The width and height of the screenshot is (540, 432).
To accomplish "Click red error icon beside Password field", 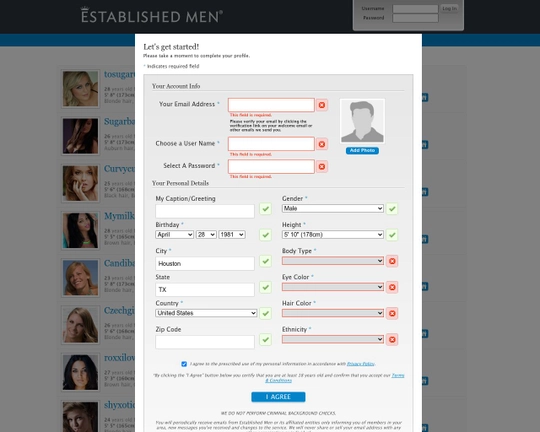I will pyautogui.click(x=322, y=167).
